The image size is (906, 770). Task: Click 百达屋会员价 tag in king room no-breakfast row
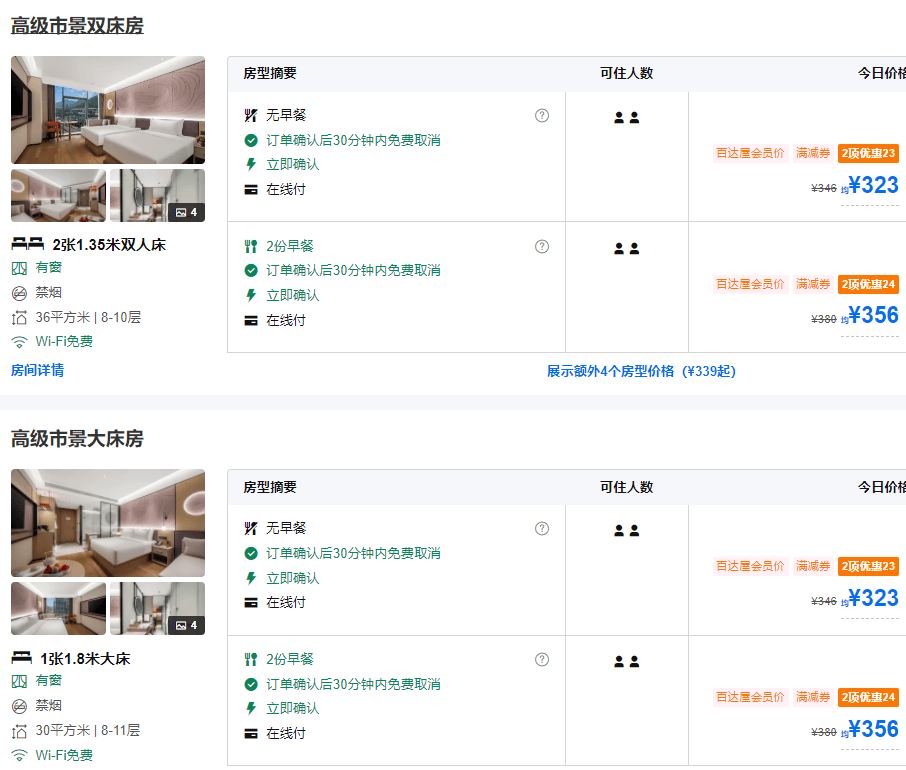click(750, 566)
